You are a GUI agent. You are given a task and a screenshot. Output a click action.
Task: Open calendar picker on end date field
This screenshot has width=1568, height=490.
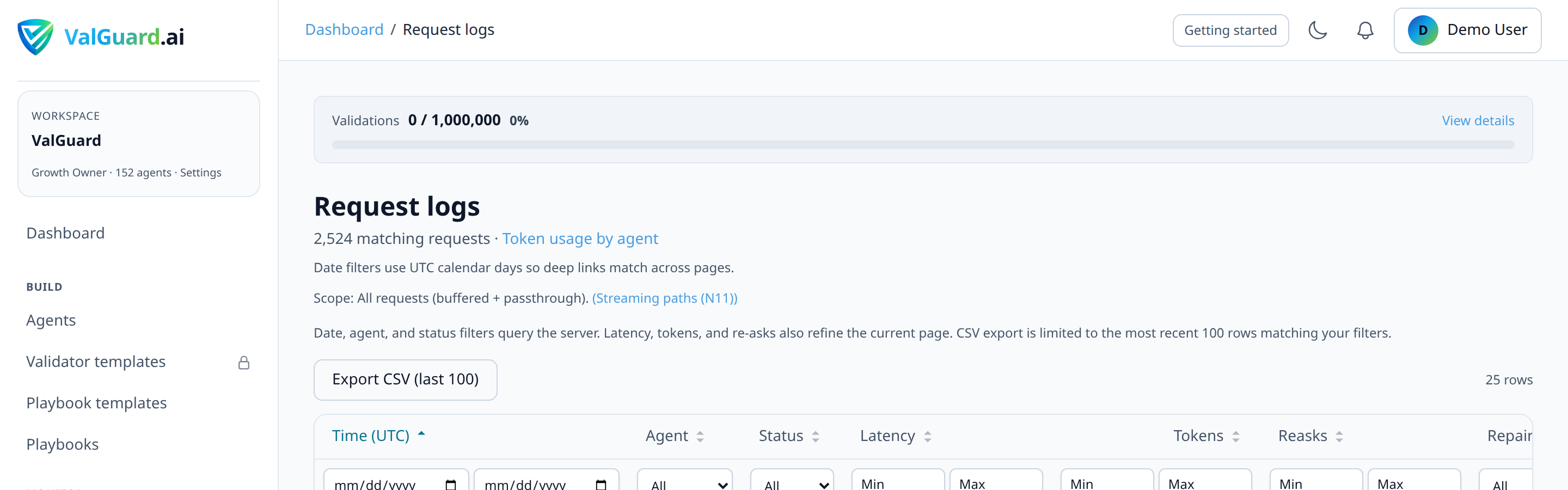pos(601,485)
